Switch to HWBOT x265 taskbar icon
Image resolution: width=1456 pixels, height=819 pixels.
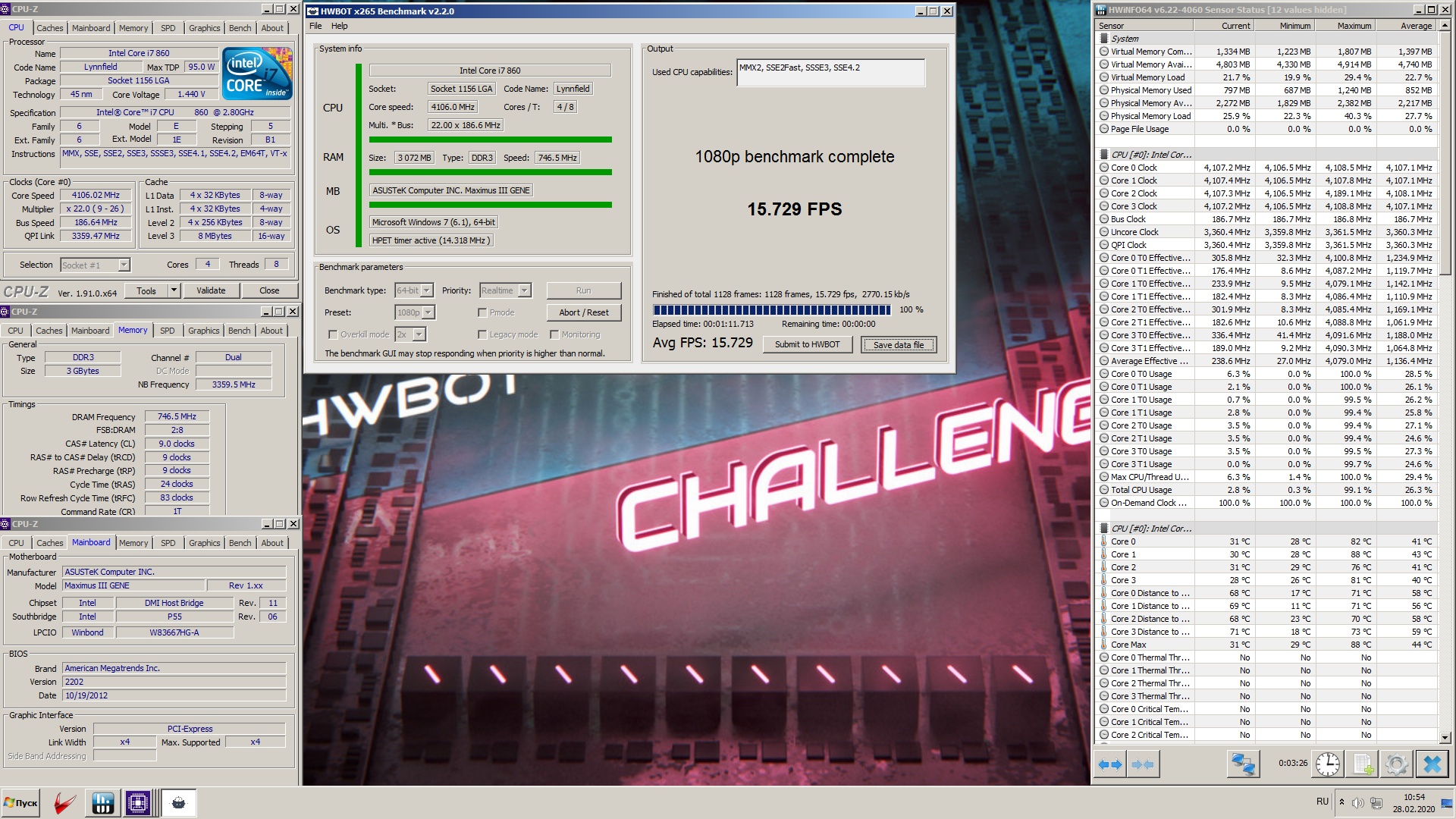179,803
